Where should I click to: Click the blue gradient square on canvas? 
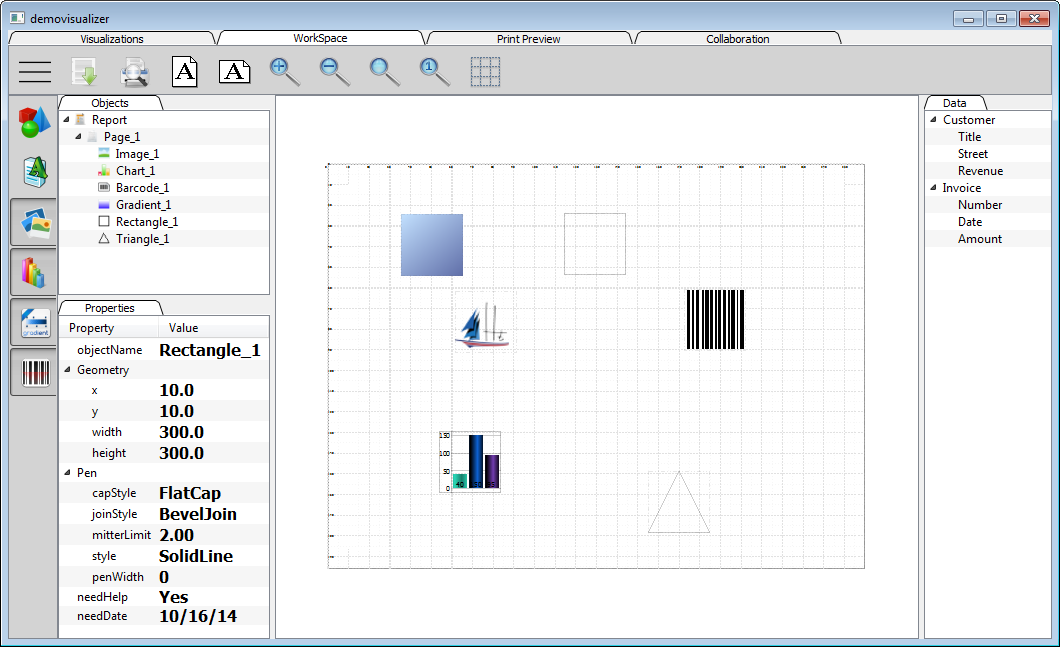pos(431,244)
